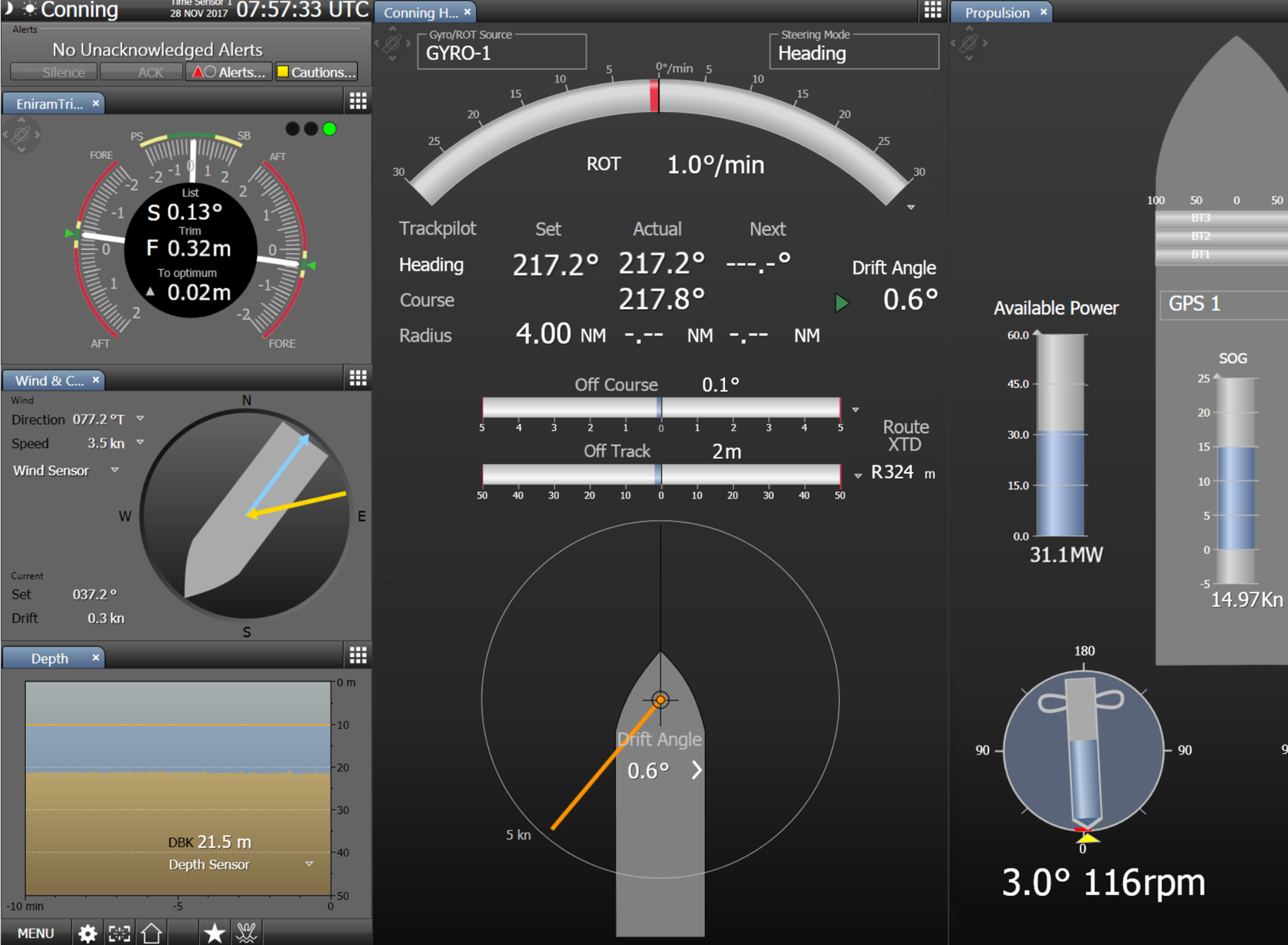1288x945 pixels.
Task: Switch to the Propulsion tab
Action: tap(997, 12)
